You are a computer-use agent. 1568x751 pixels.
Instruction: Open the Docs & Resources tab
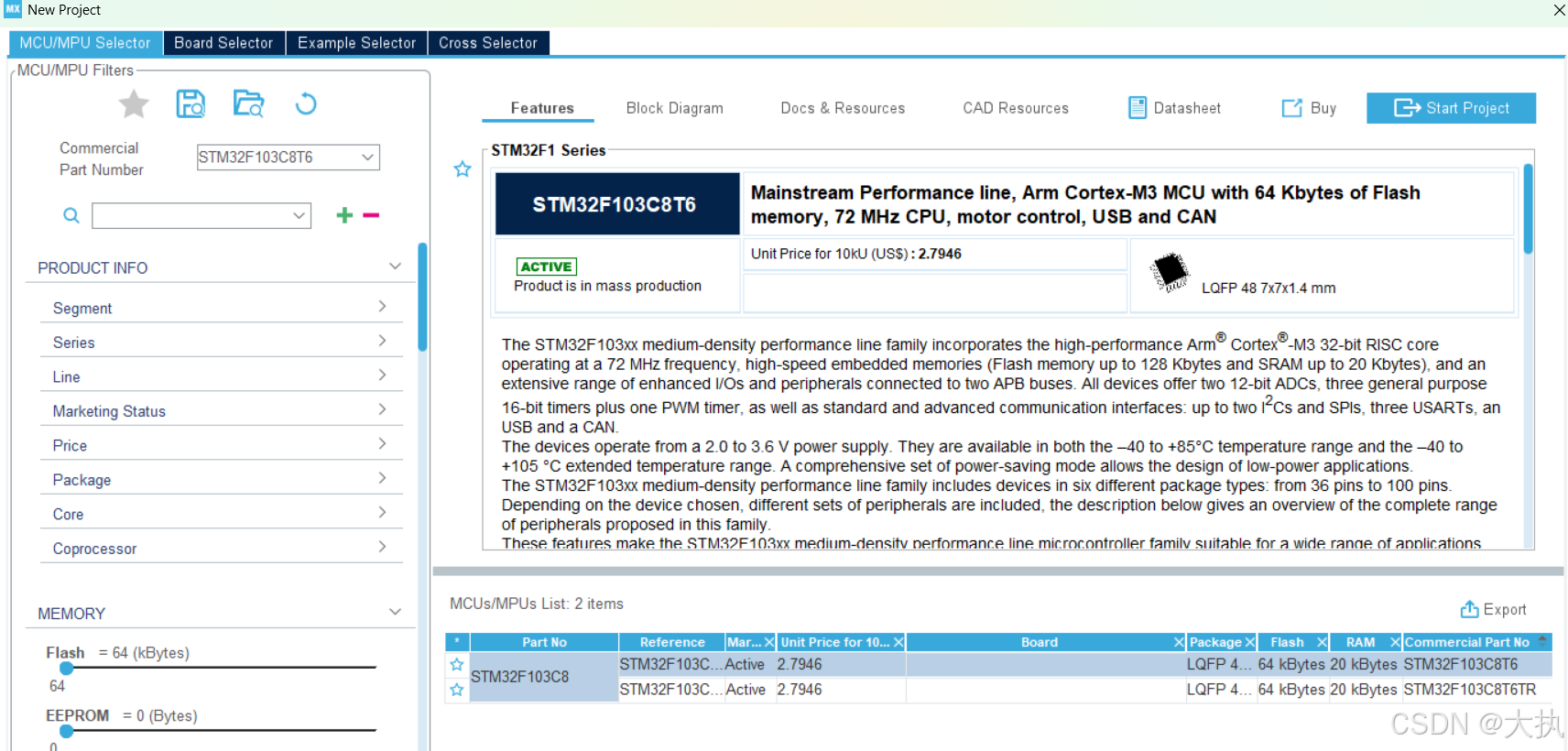point(843,108)
